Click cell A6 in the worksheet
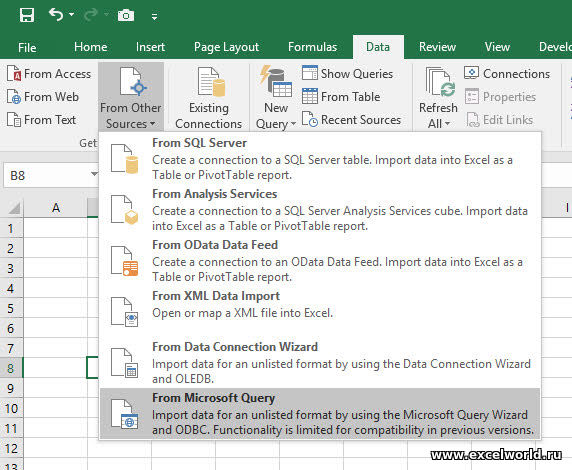 point(55,328)
